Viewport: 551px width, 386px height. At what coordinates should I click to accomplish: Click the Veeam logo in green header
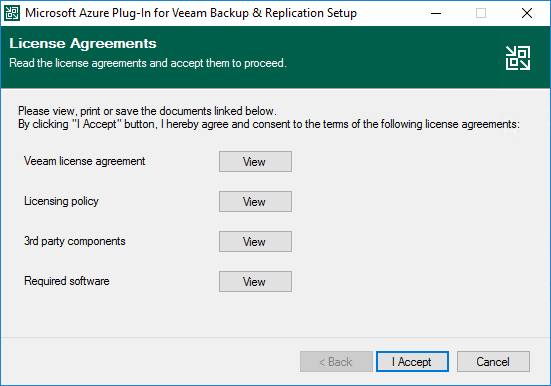[518, 58]
